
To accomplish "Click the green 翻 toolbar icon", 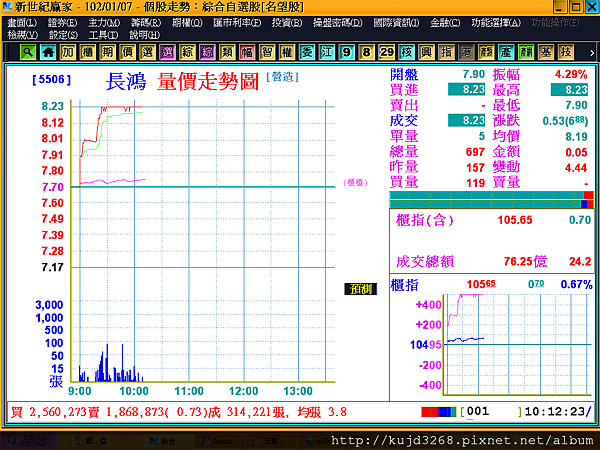I will (526, 52).
